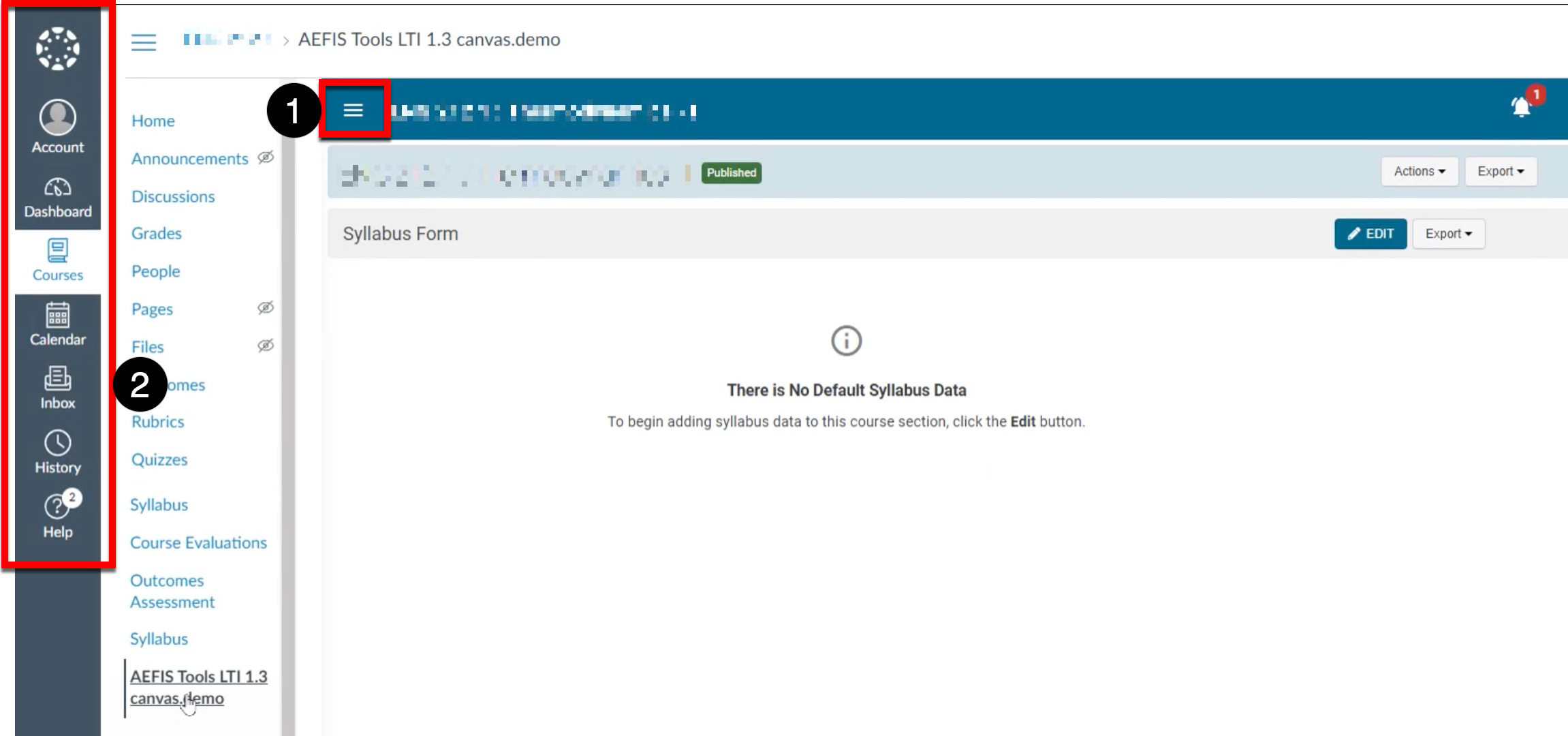The image size is (1568, 736).
Task: Expand the top Export dropdown near Actions
Action: tap(1501, 172)
